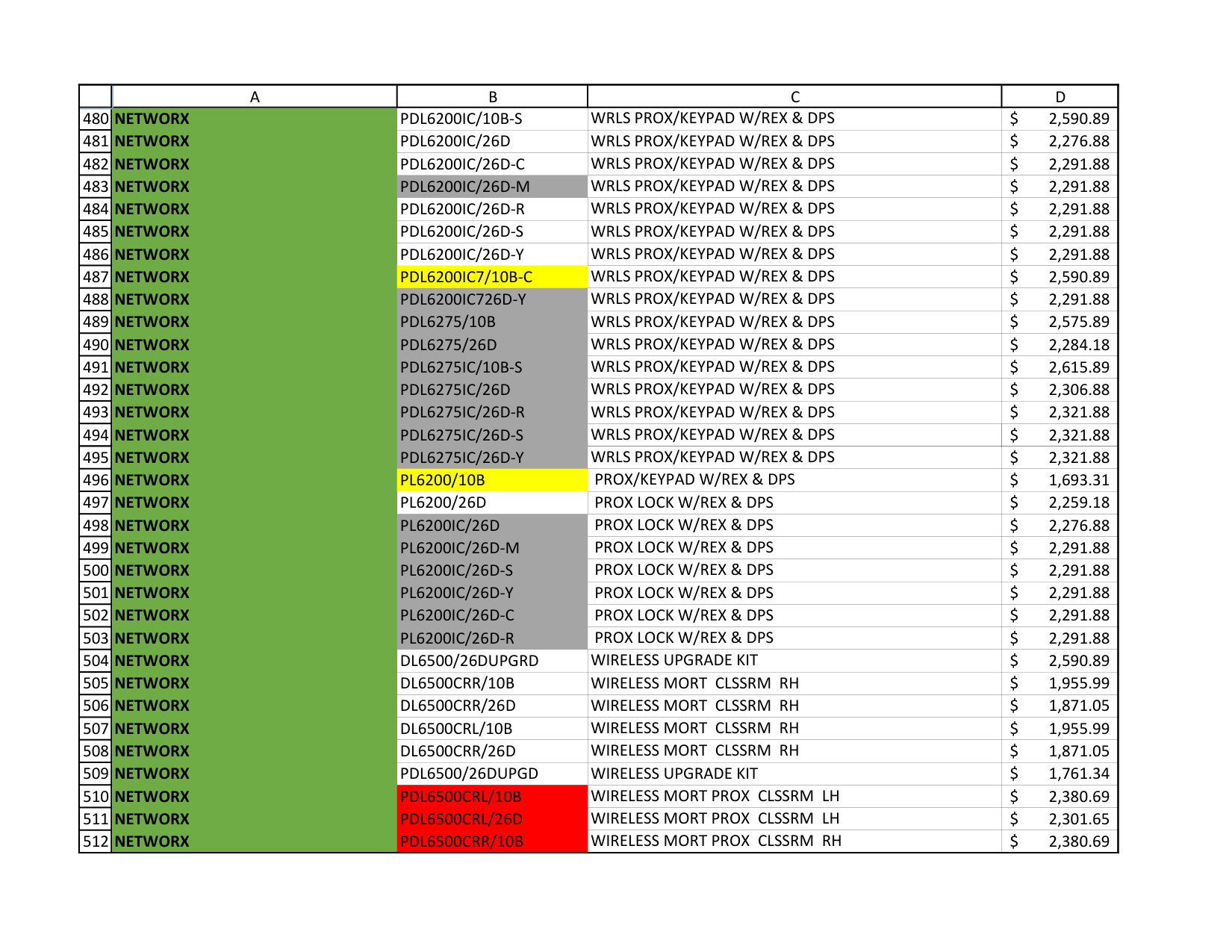Click NETWORX cell in row 487

click(254, 277)
